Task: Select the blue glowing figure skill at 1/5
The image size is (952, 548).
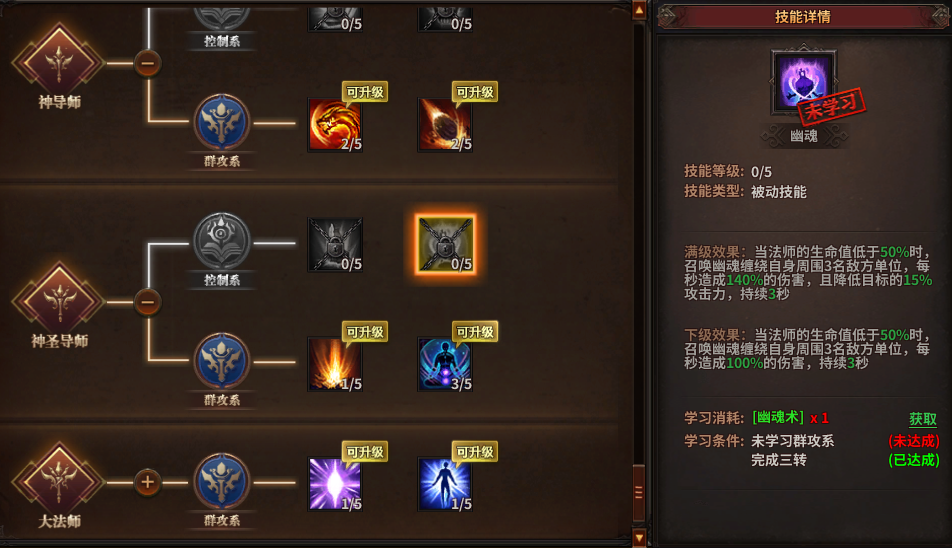Action: click(x=445, y=484)
